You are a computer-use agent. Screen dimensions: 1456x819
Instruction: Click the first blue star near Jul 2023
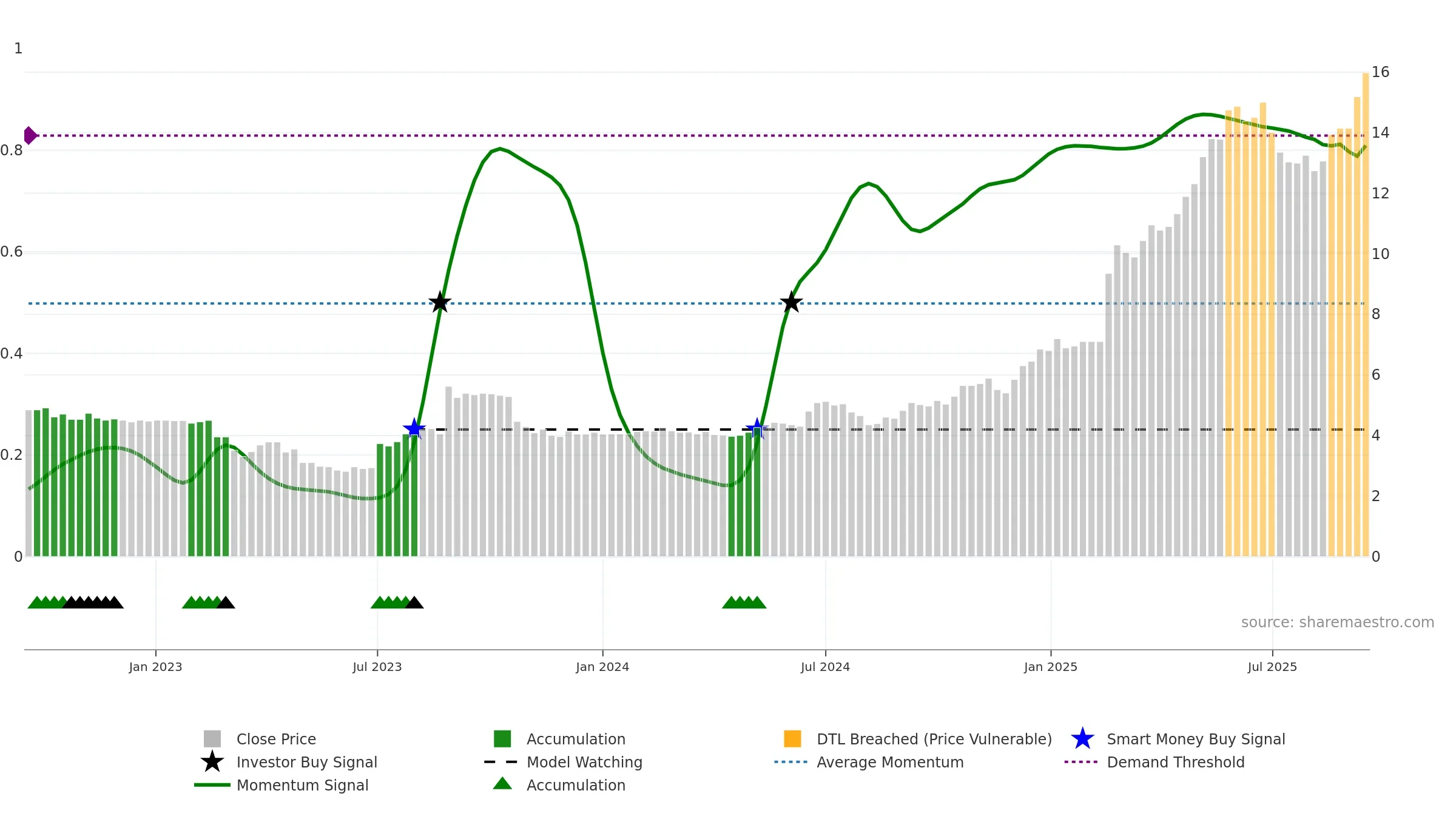414,429
